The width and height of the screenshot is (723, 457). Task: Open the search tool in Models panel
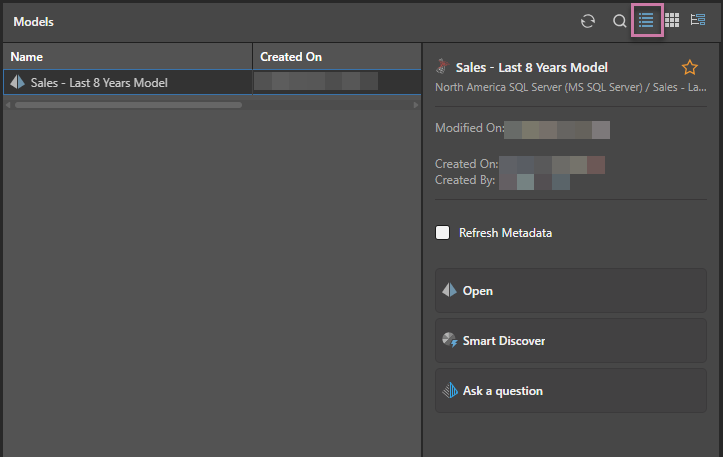point(619,21)
